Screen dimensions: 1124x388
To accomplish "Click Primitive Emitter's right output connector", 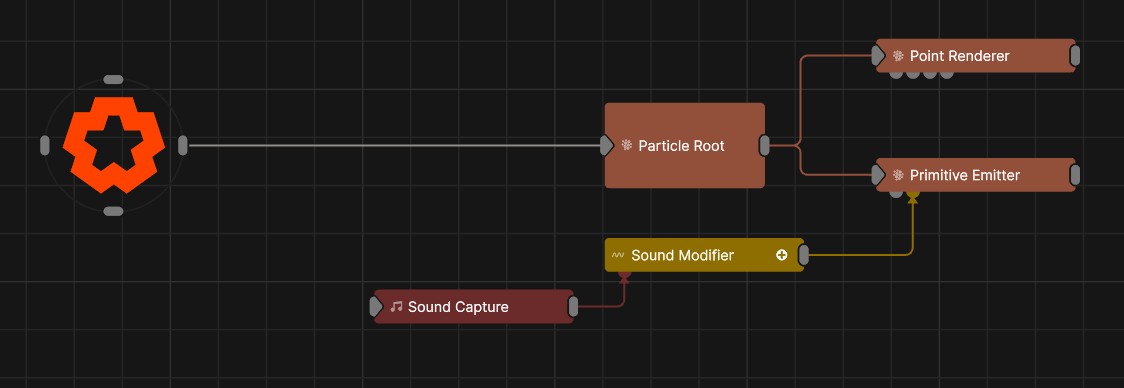I will [1075, 175].
